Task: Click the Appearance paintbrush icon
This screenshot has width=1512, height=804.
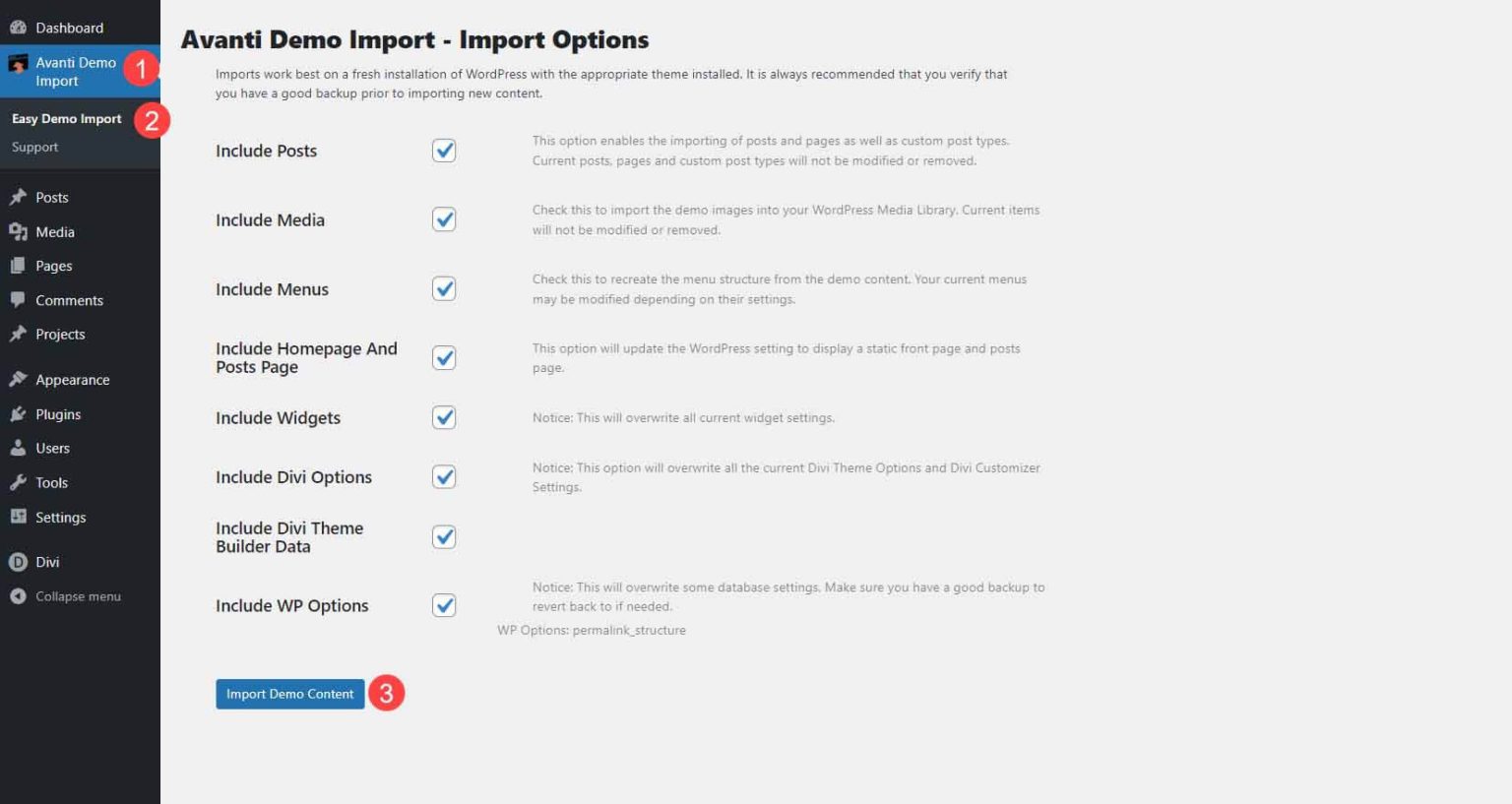Action: pos(17,379)
